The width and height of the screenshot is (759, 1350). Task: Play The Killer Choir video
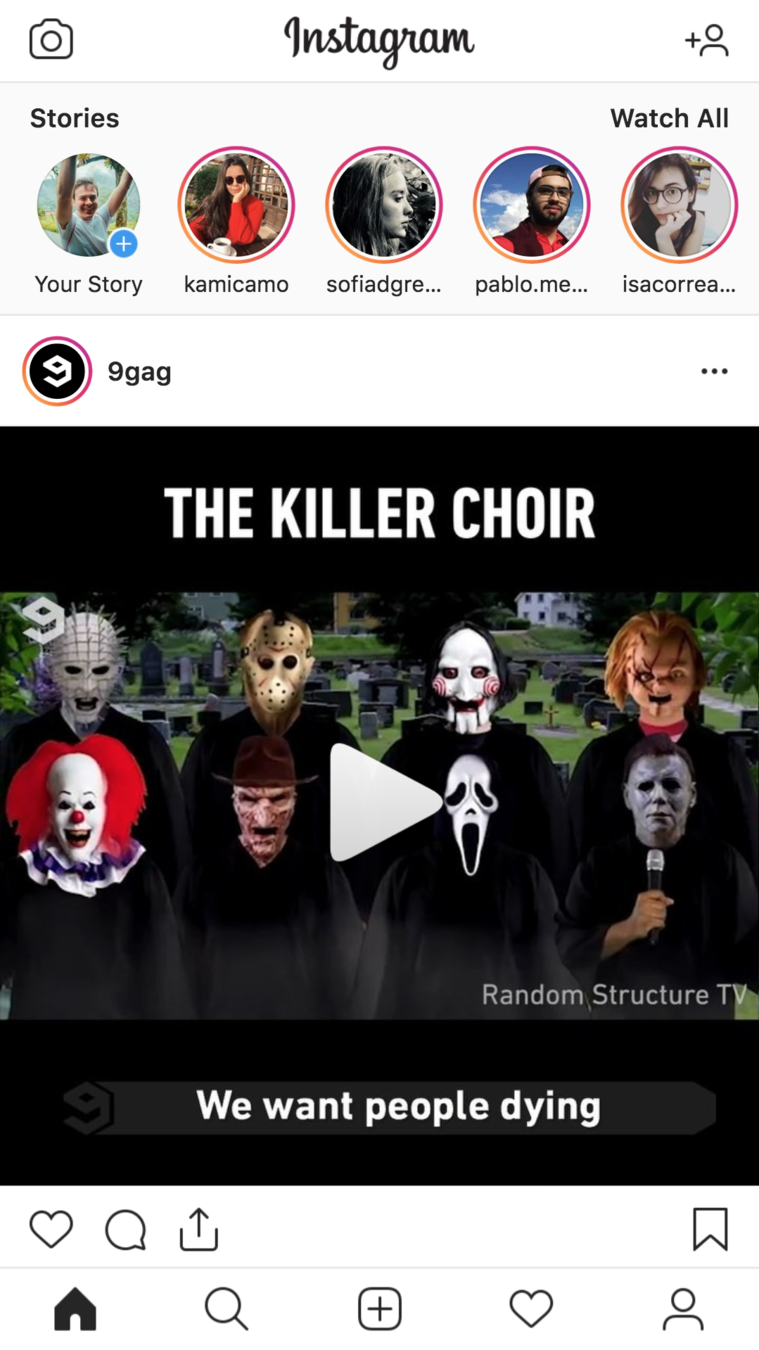pyautogui.click(x=385, y=802)
